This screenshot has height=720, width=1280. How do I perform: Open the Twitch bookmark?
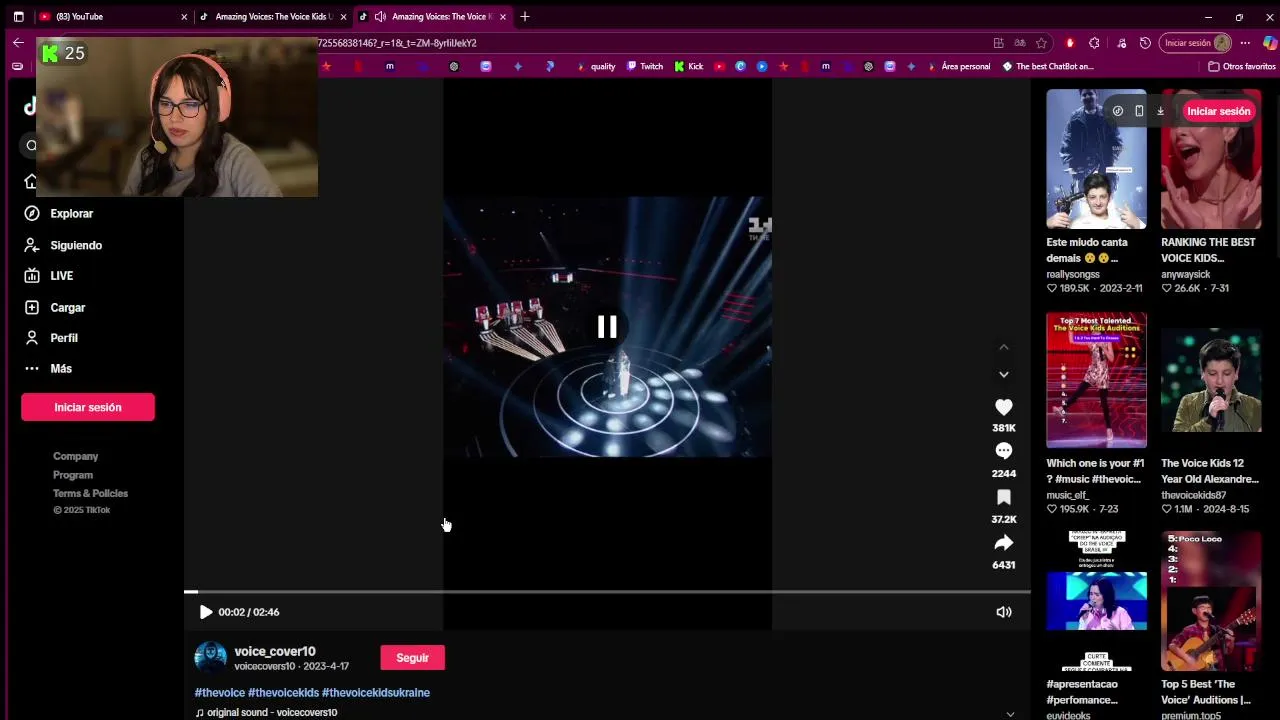click(645, 66)
